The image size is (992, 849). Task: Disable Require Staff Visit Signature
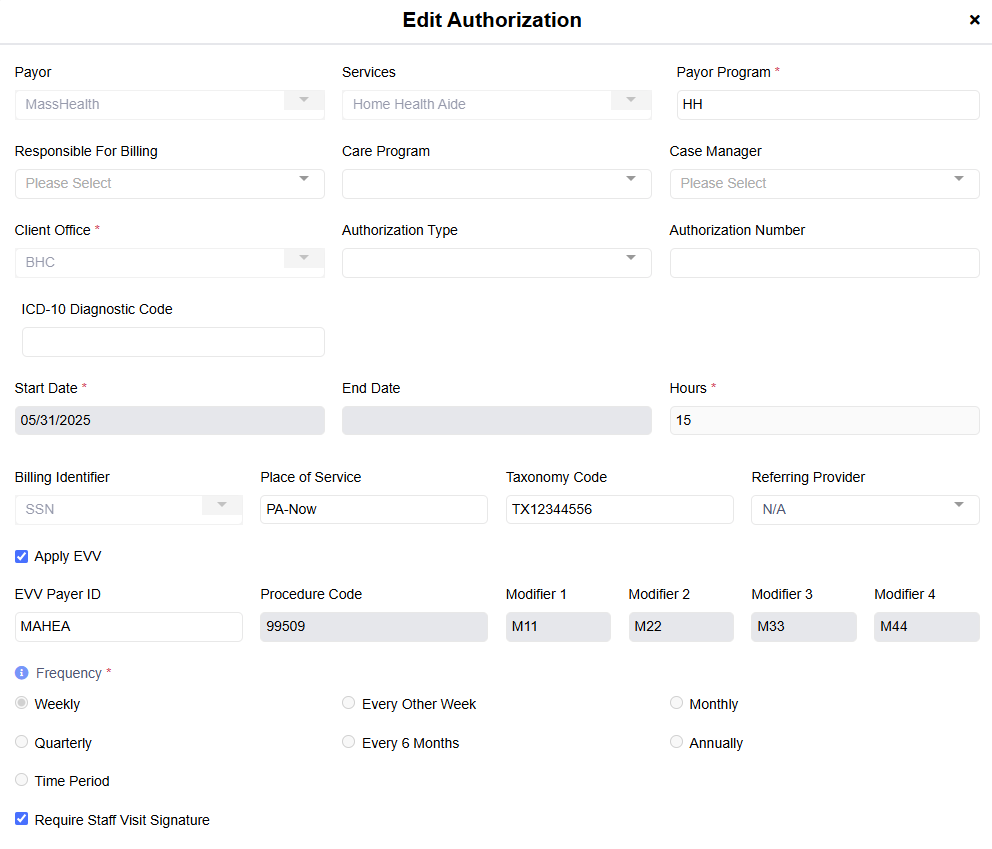point(21,818)
